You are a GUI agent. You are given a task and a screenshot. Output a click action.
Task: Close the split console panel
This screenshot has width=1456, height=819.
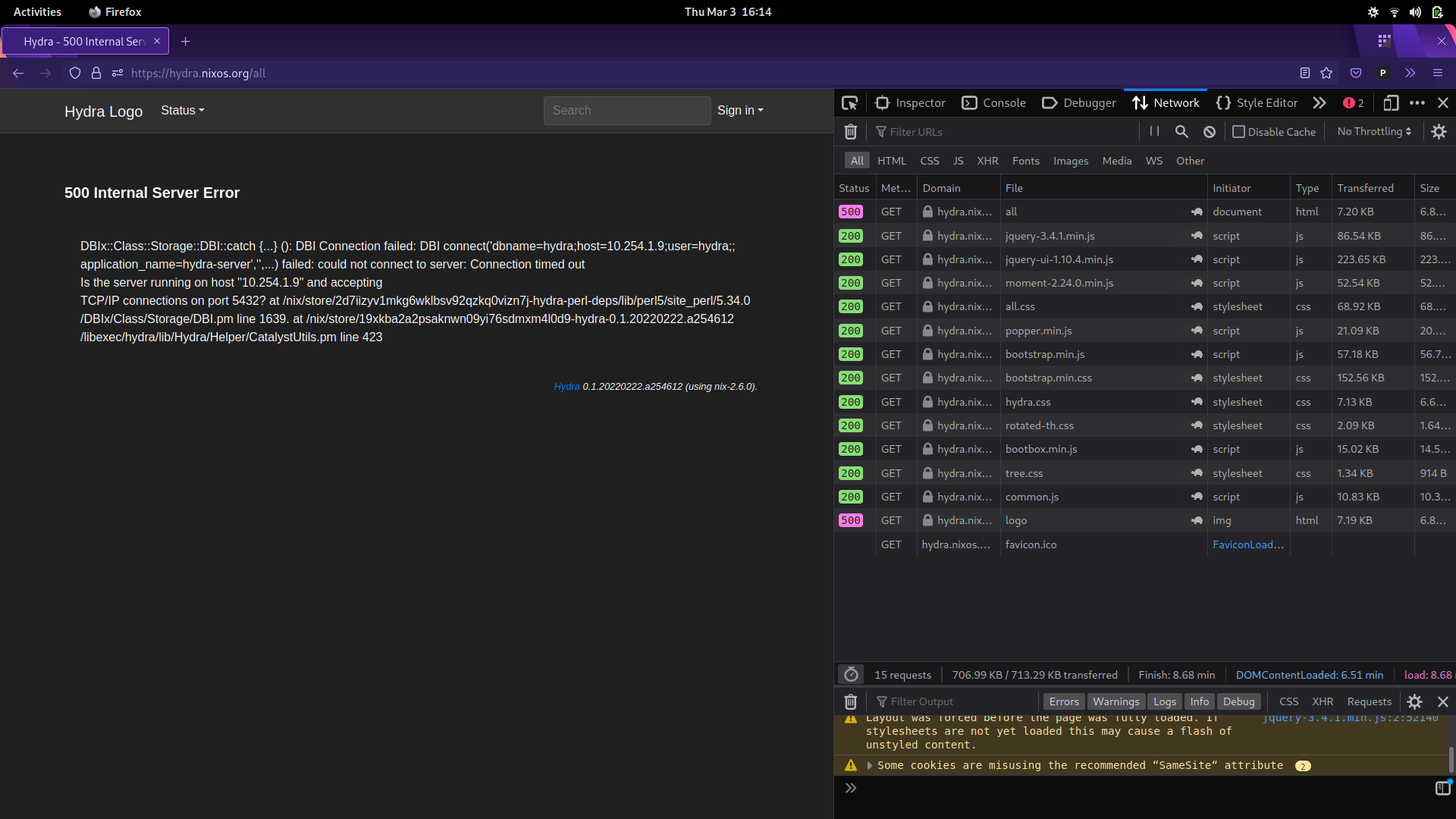coord(1443,702)
